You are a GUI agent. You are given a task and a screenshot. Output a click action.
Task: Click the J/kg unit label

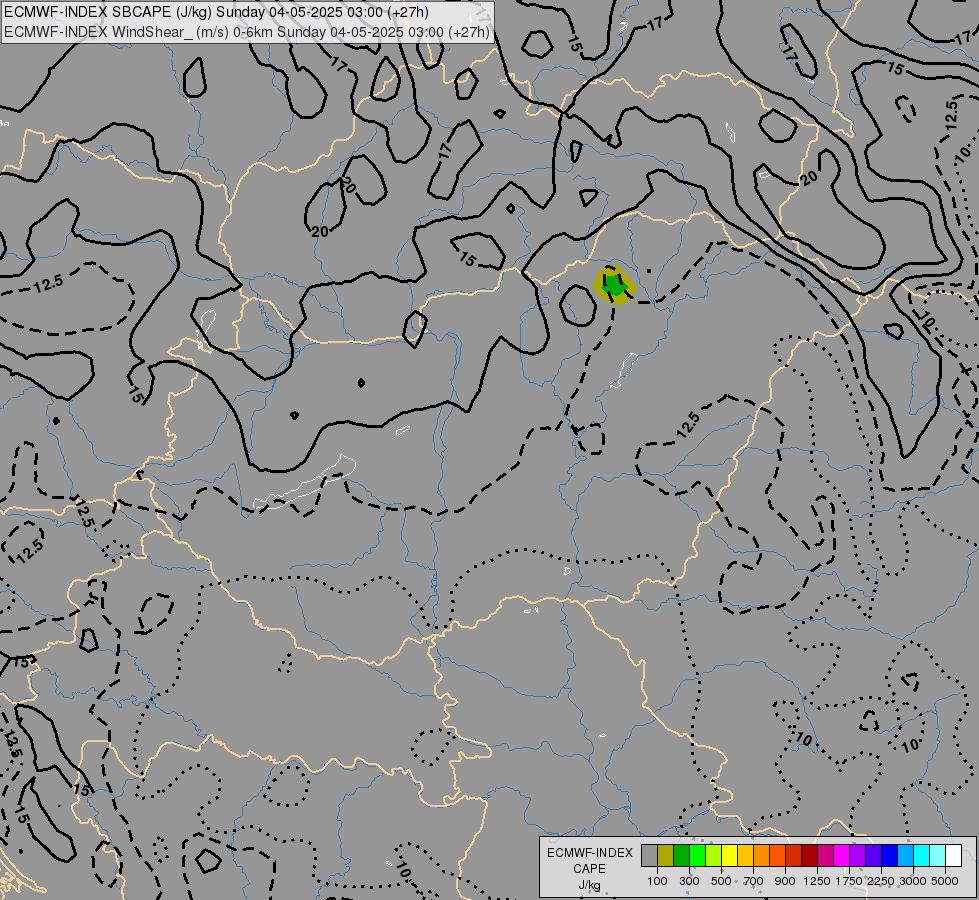(589, 886)
